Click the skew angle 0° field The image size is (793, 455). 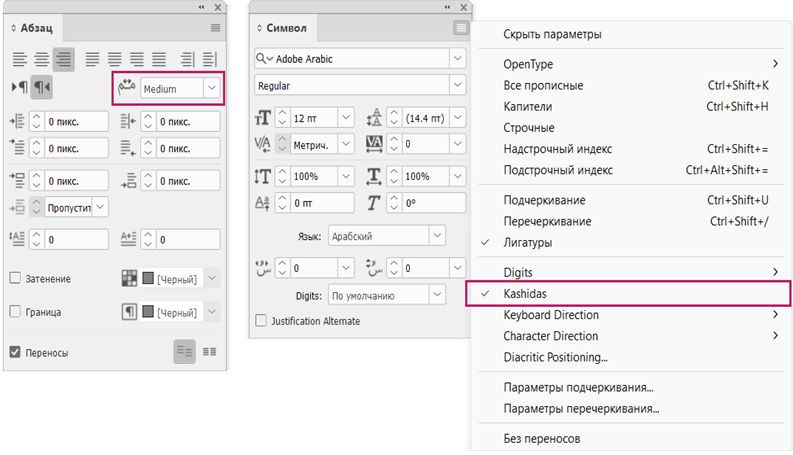[x=434, y=203]
